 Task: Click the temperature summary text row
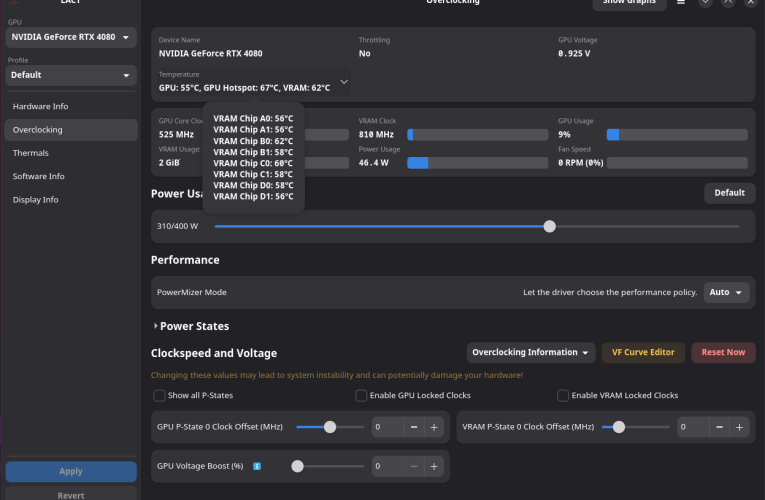coord(244,88)
